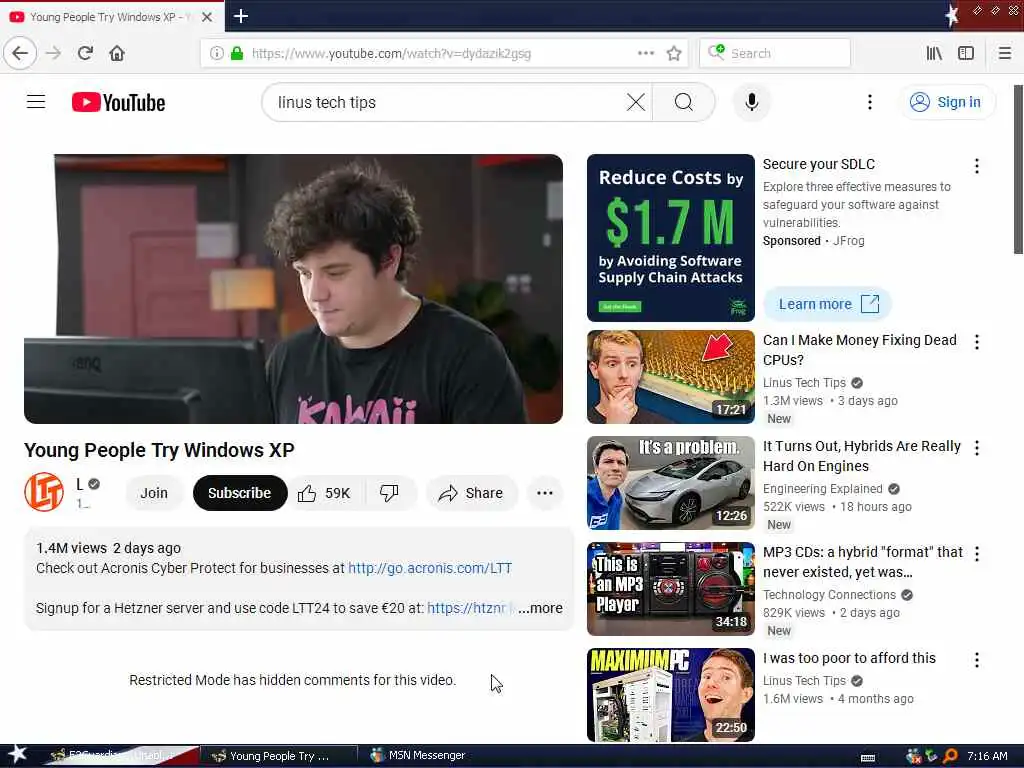Like the video with thumbs up

(325, 493)
